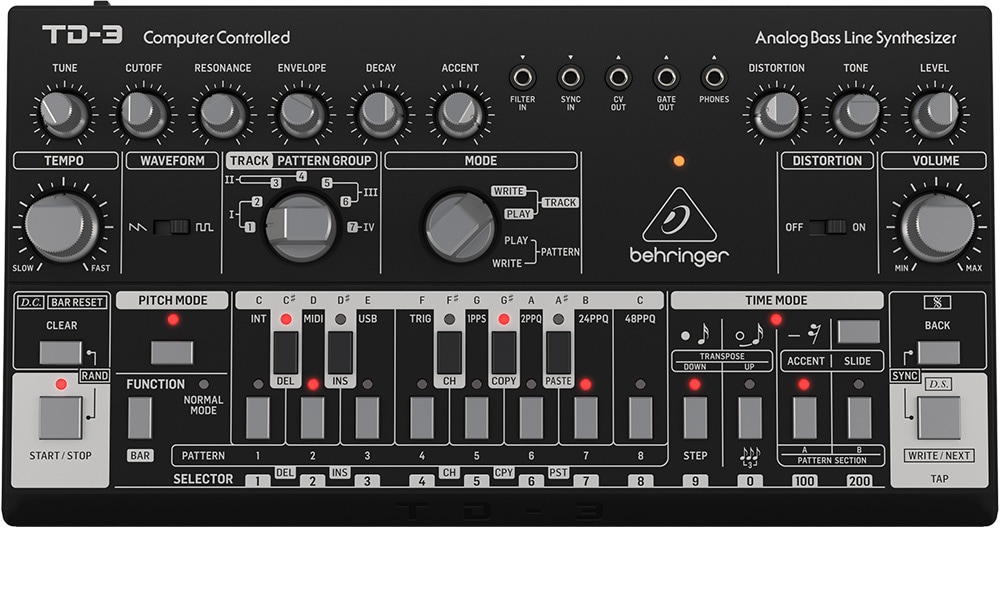Screen dimensions: 1000x611
Task: Click the orange power LED
Action: 679,161
